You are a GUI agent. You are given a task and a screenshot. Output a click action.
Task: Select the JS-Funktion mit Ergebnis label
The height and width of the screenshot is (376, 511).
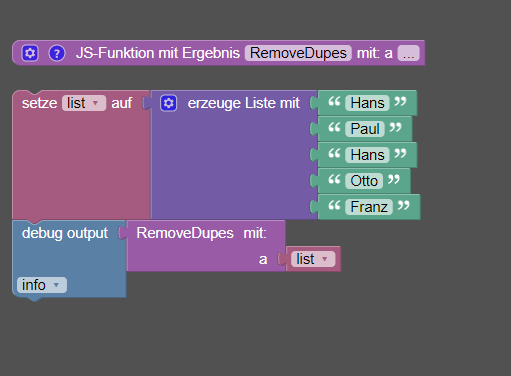[x=158, y=53]
